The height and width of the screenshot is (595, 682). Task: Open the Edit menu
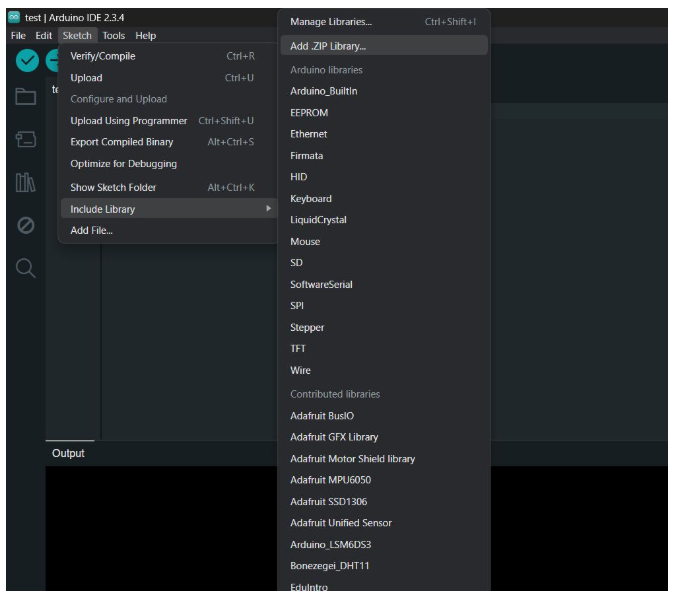43,36
